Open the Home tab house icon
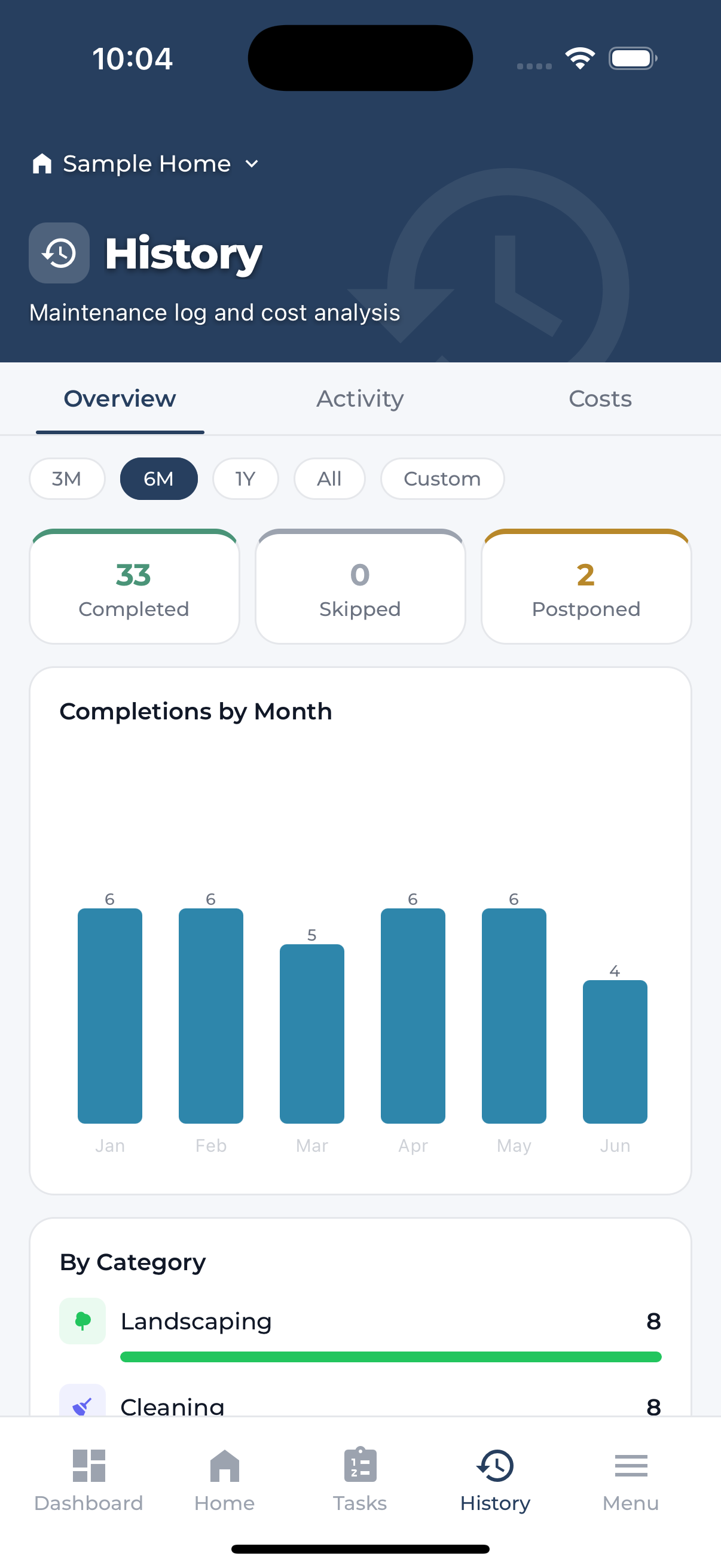Screen dimensions: 721x1568 [x=225, y=1465]
